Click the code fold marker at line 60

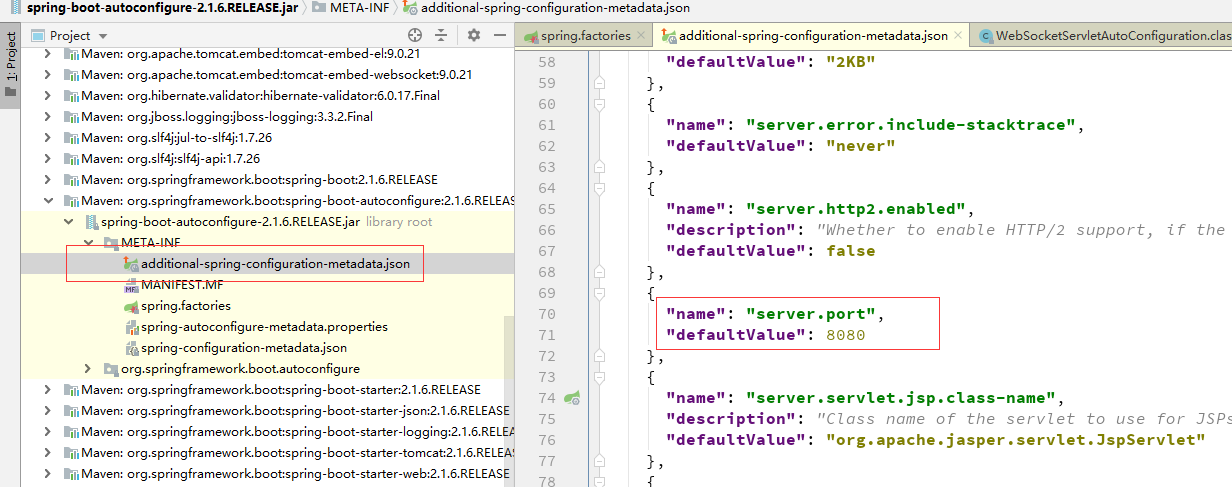[x=599, y=104]
